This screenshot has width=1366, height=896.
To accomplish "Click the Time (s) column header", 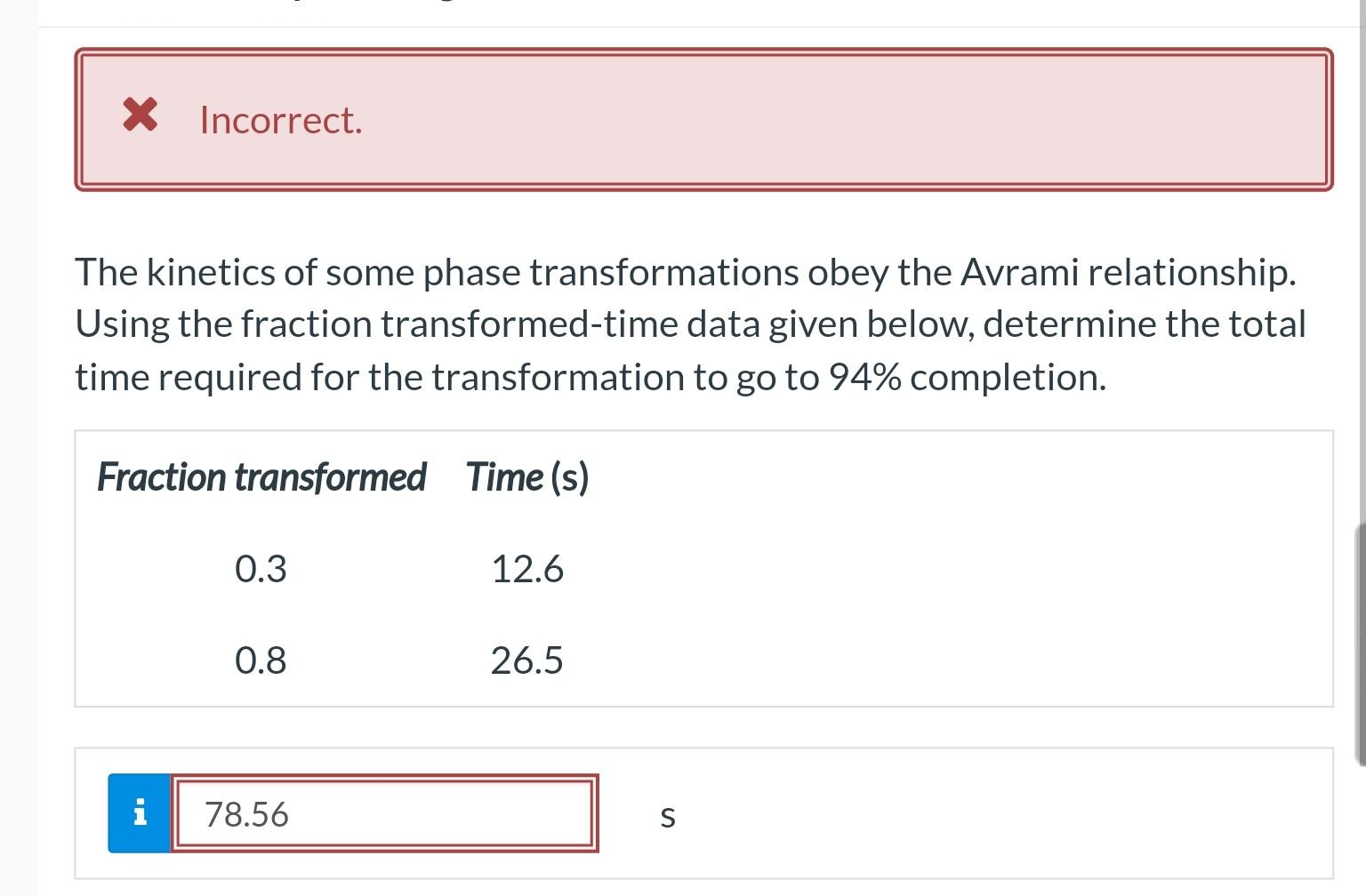I will (x=526, y=477).
